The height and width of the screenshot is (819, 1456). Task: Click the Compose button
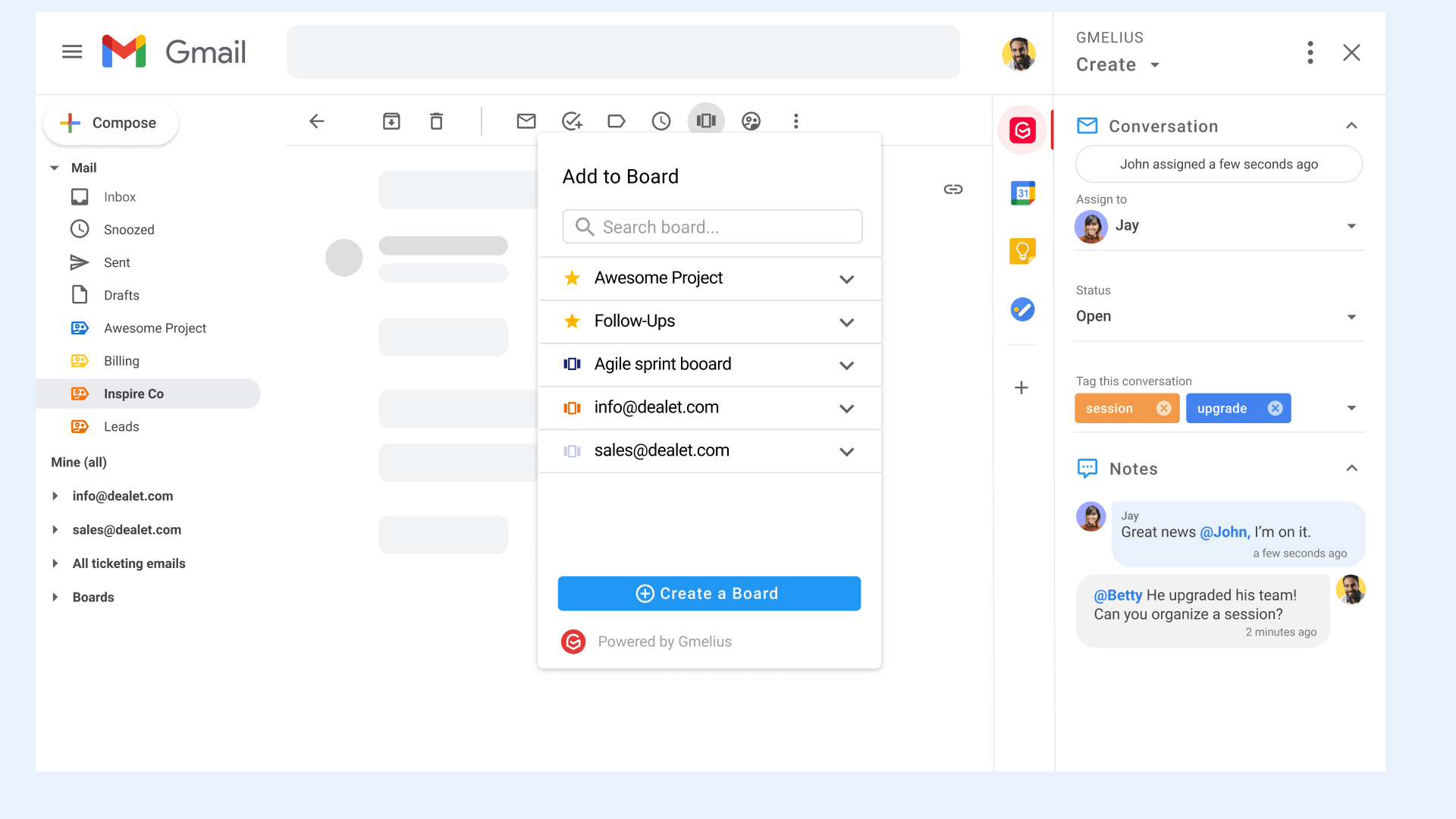point(111,123)
